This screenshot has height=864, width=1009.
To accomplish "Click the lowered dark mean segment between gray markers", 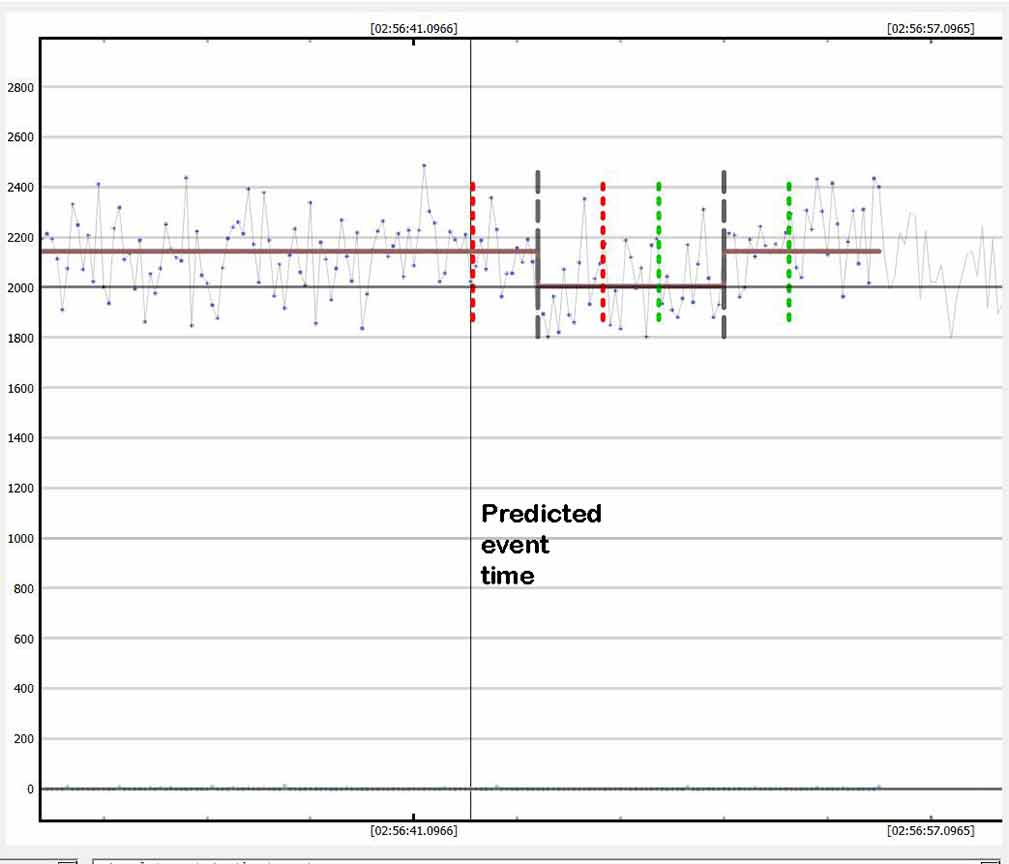I will pos(630,286).
